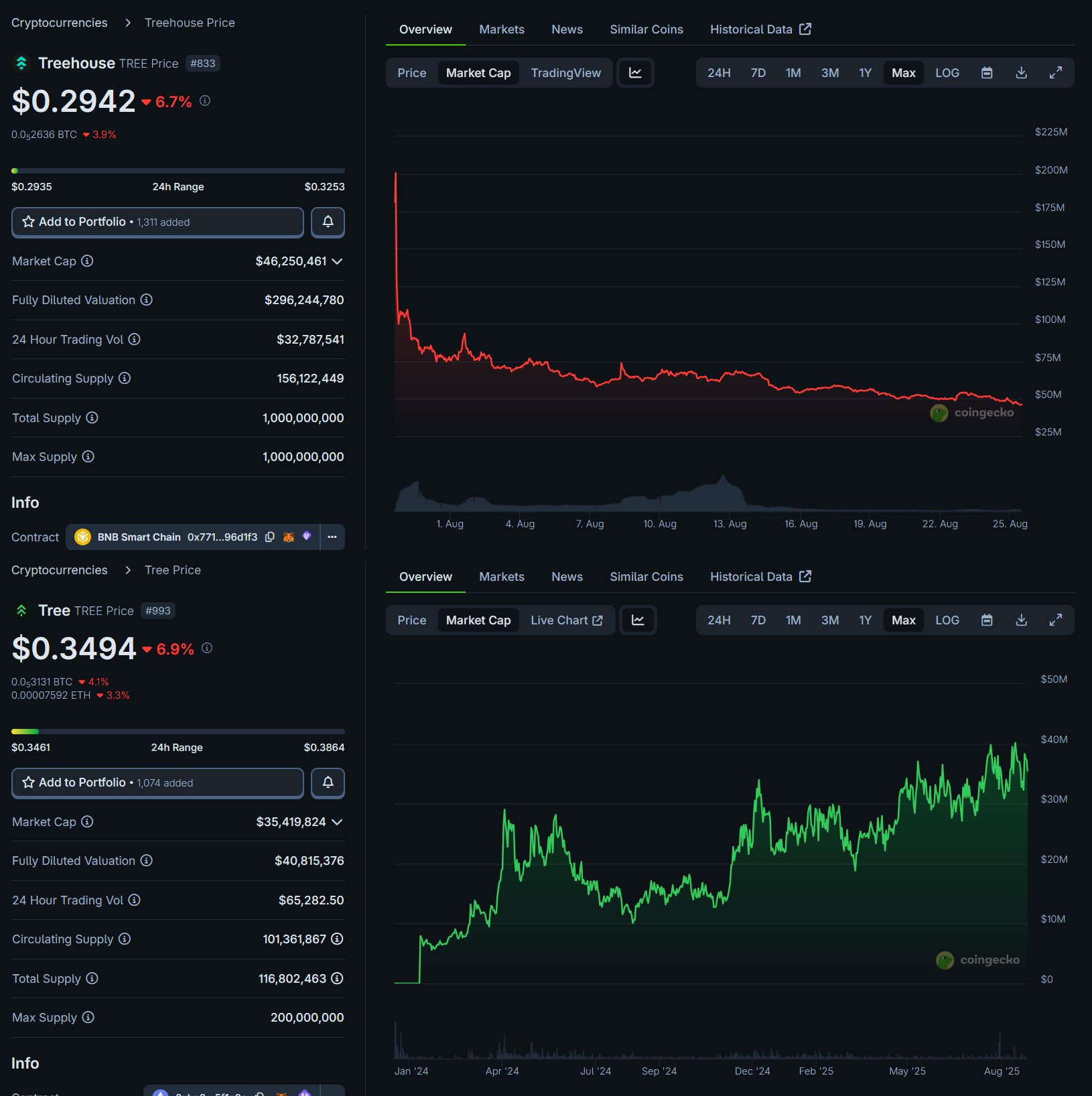Open chart type icon on Tree chart
This screenshot has width=1092, height=1096.
tap(638, 620)
